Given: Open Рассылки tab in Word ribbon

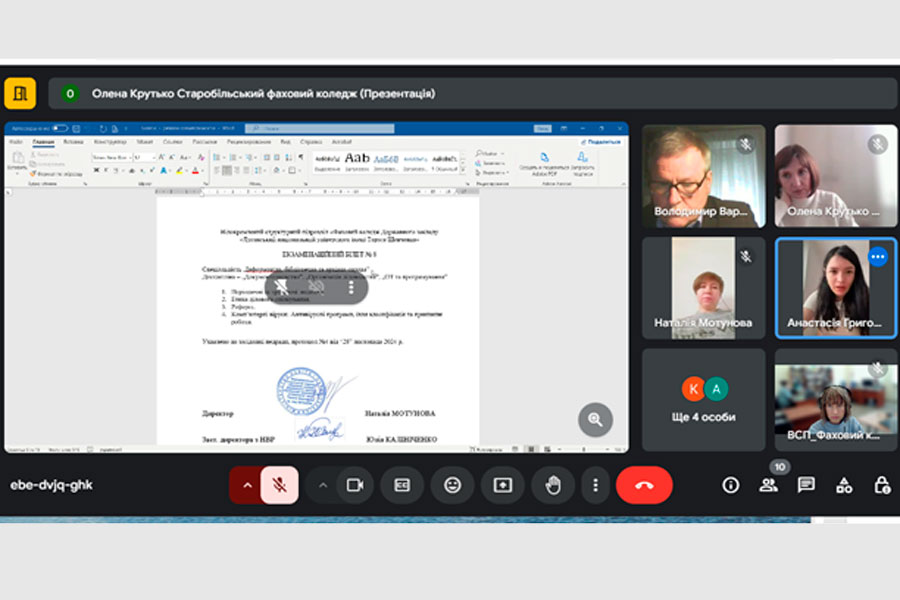Looking at the screenshot, I should [x=204, y=142].
